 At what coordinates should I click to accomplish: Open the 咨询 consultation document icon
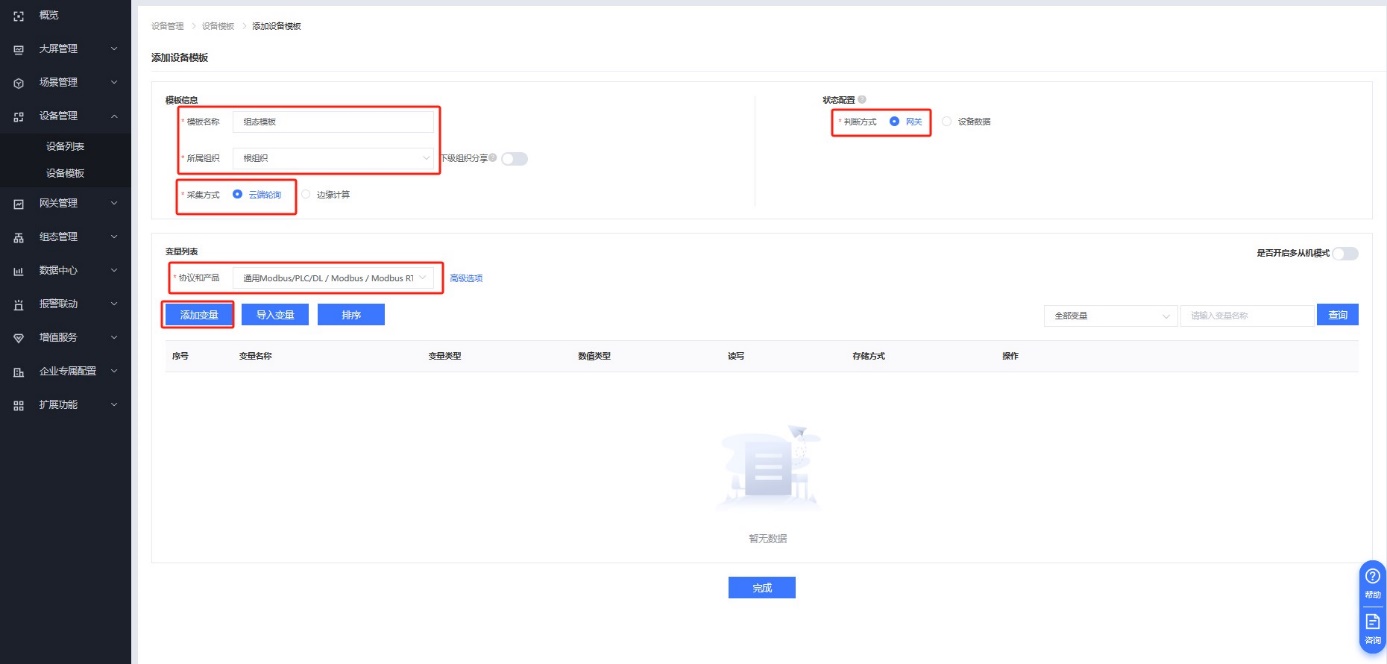point(1372,622)
